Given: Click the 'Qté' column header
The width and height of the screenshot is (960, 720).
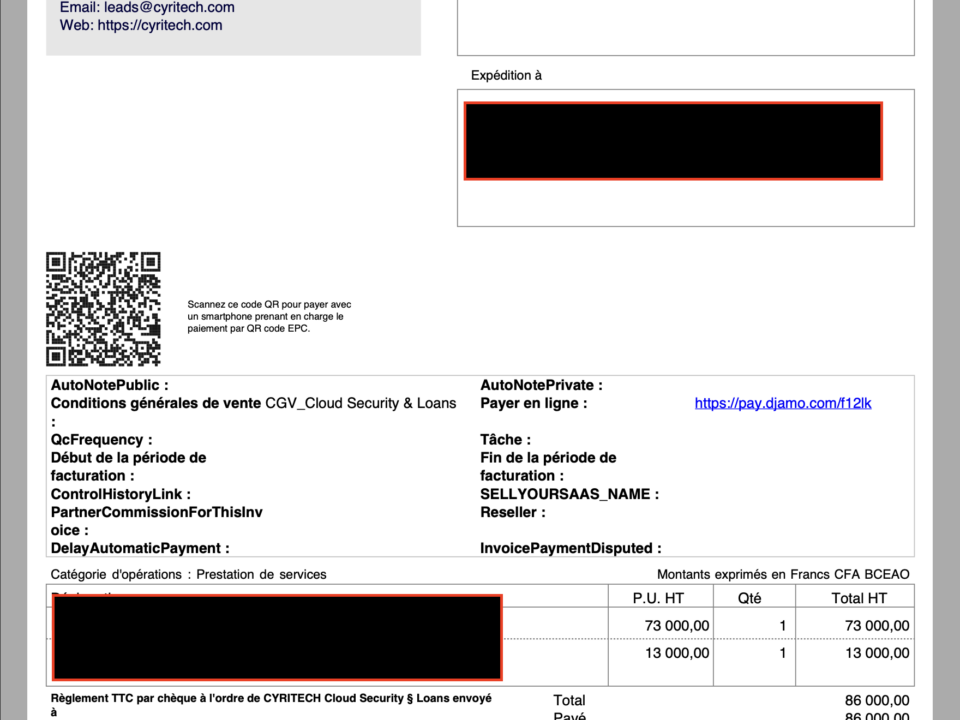Looking at the screenshot, I should point(749,598).
